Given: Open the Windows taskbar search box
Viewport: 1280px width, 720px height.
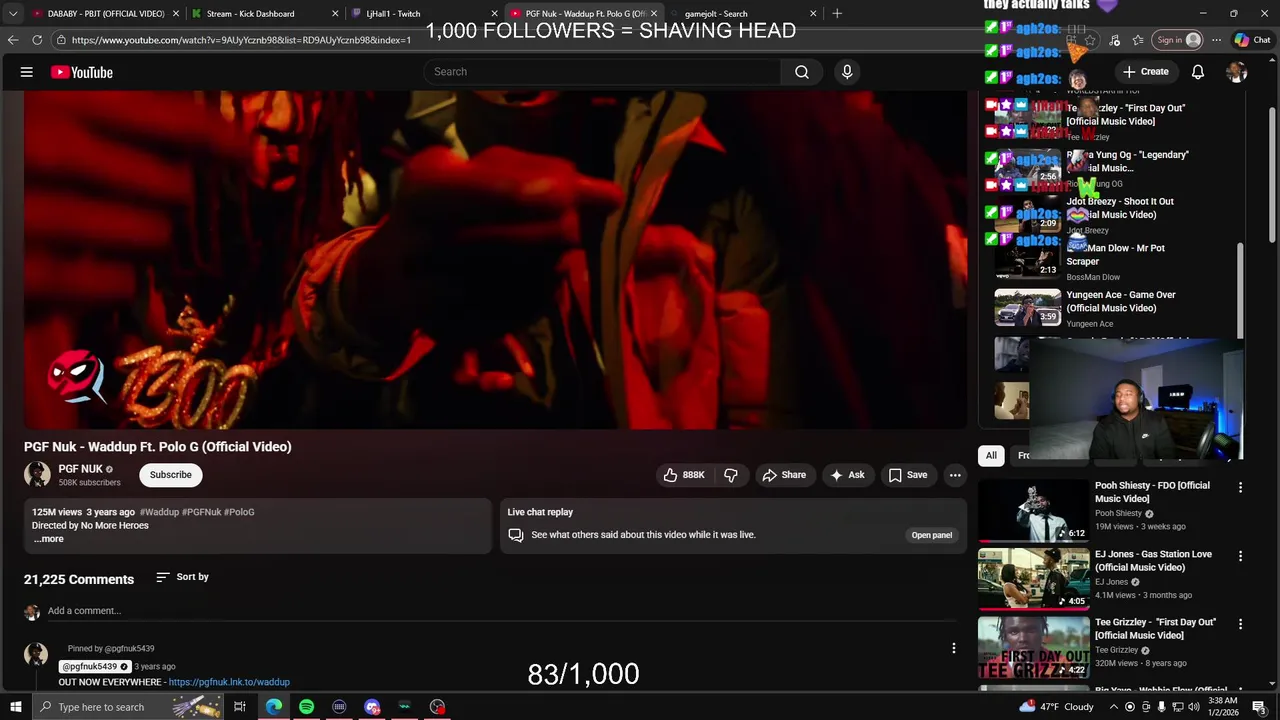Looking at the screenshot, I should point(129,707).
